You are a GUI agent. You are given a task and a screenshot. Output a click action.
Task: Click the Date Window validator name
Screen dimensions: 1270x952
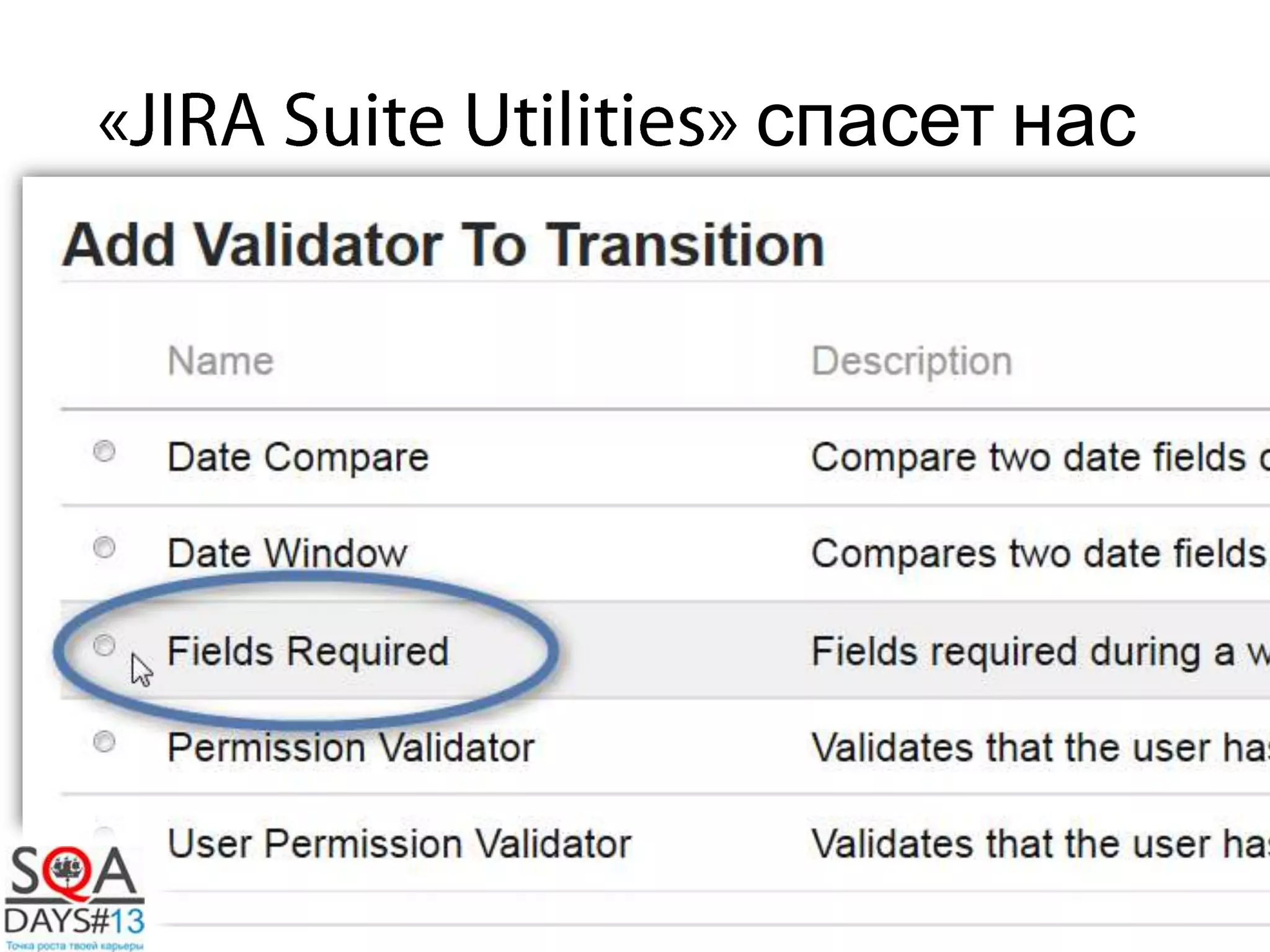(x=287, y=553)
